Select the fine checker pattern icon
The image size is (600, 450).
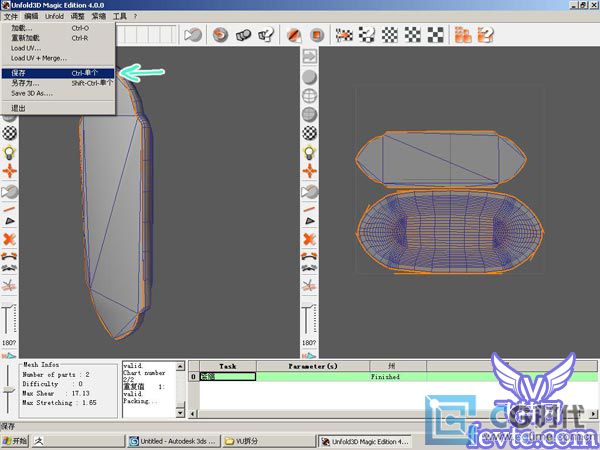(390, 35)
